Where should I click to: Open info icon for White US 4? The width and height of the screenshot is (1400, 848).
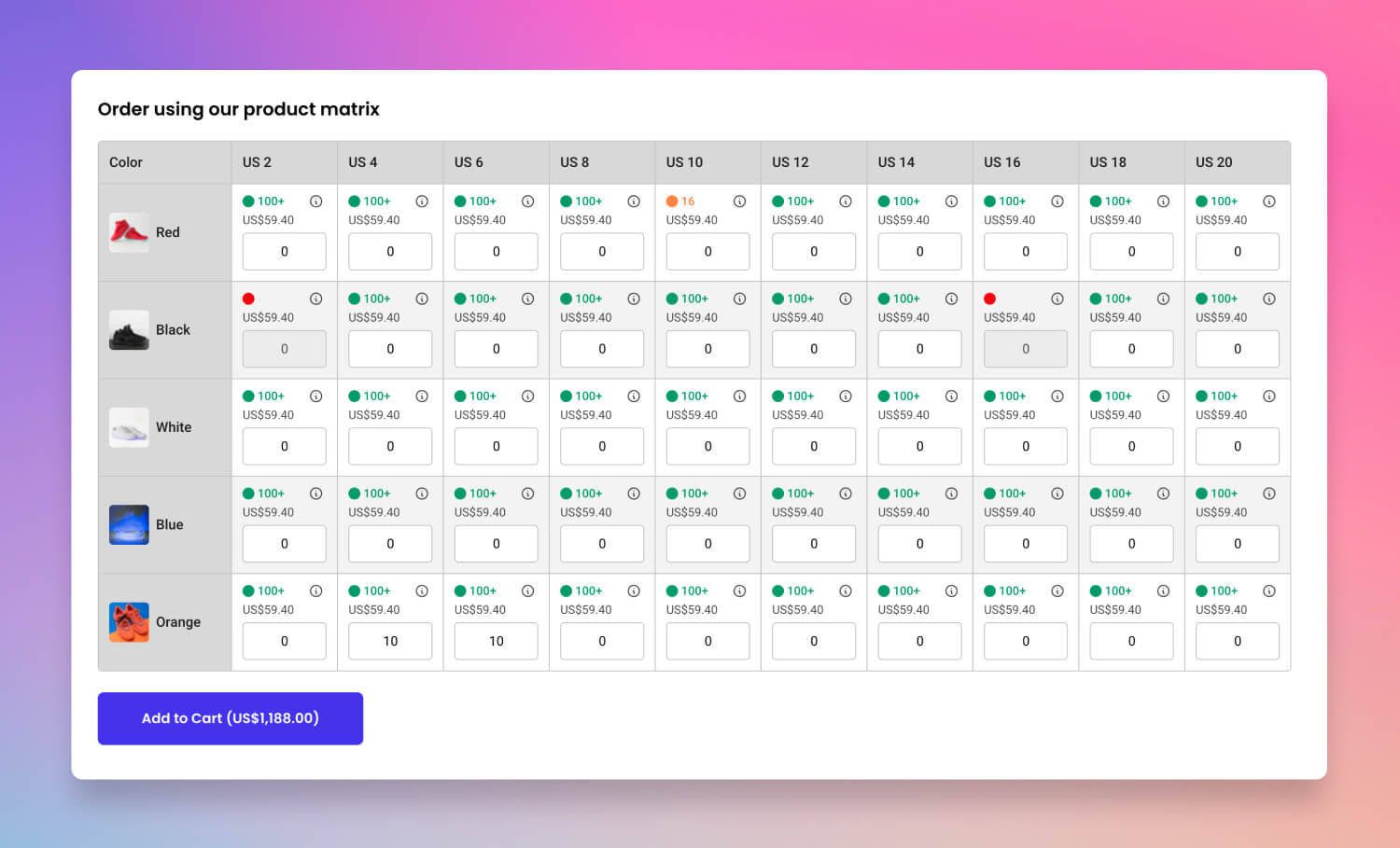(x=422, y=396)
